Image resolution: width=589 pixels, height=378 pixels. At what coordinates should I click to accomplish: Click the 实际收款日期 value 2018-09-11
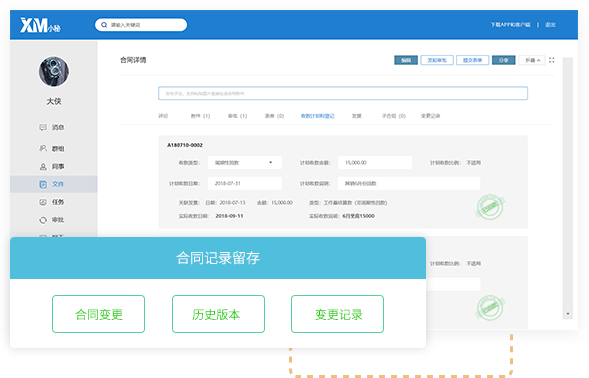pos(229,216)
